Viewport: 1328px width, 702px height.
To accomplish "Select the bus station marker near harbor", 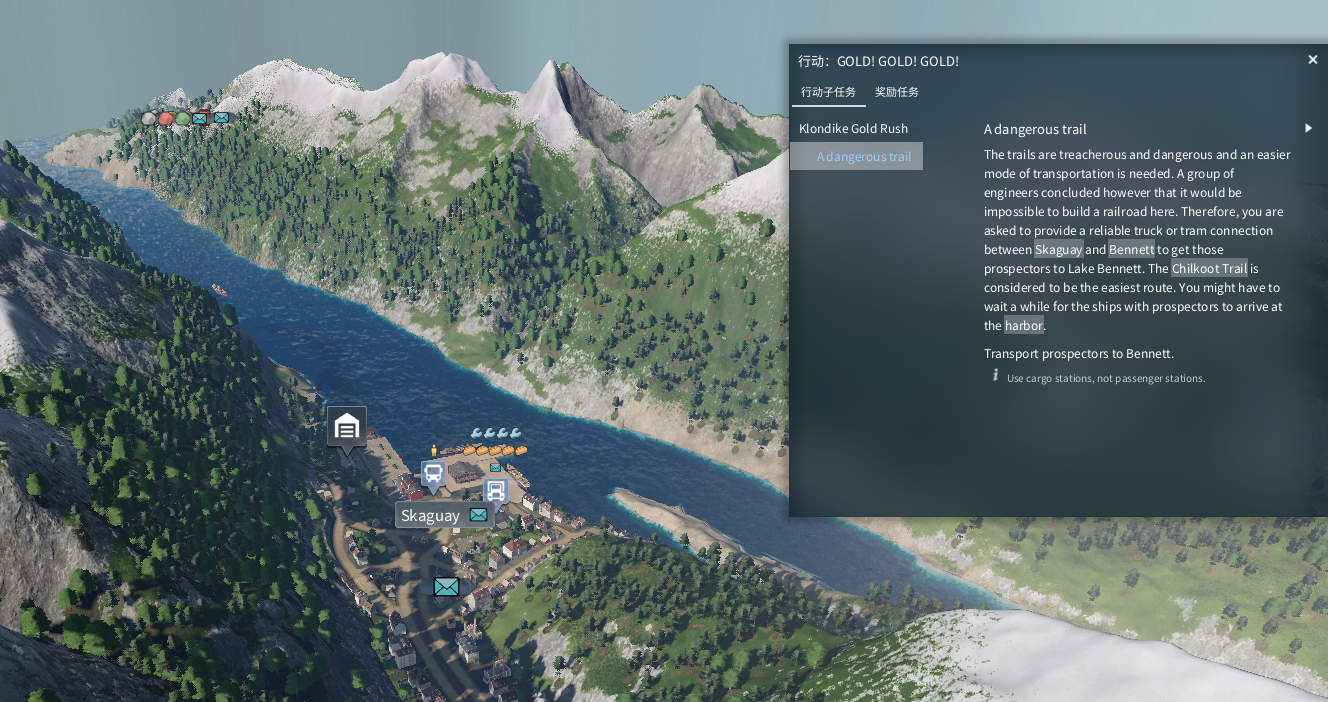I will [x=433, y=473].
